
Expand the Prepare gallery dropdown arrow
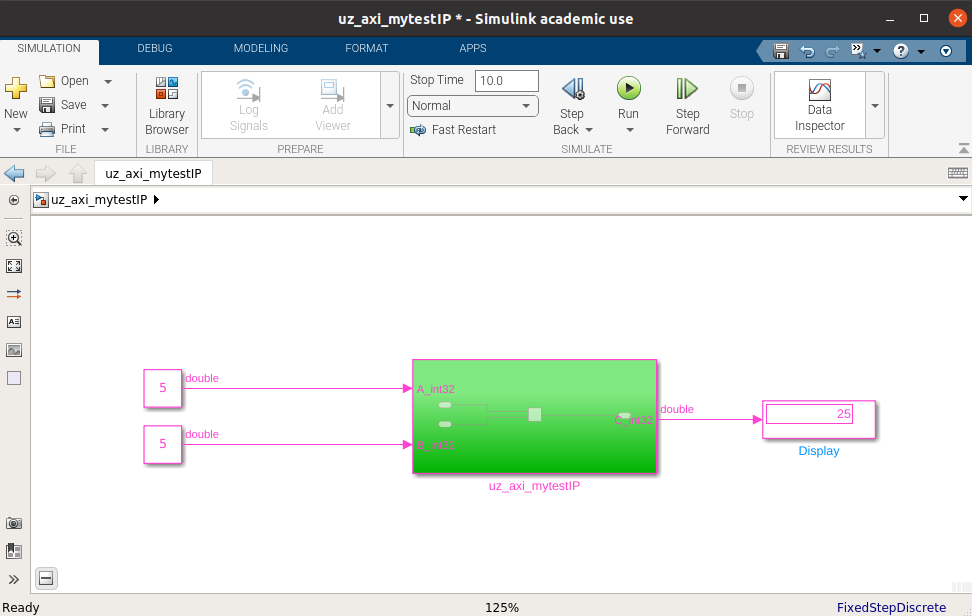pyautogui.click(x=390, y=105)
